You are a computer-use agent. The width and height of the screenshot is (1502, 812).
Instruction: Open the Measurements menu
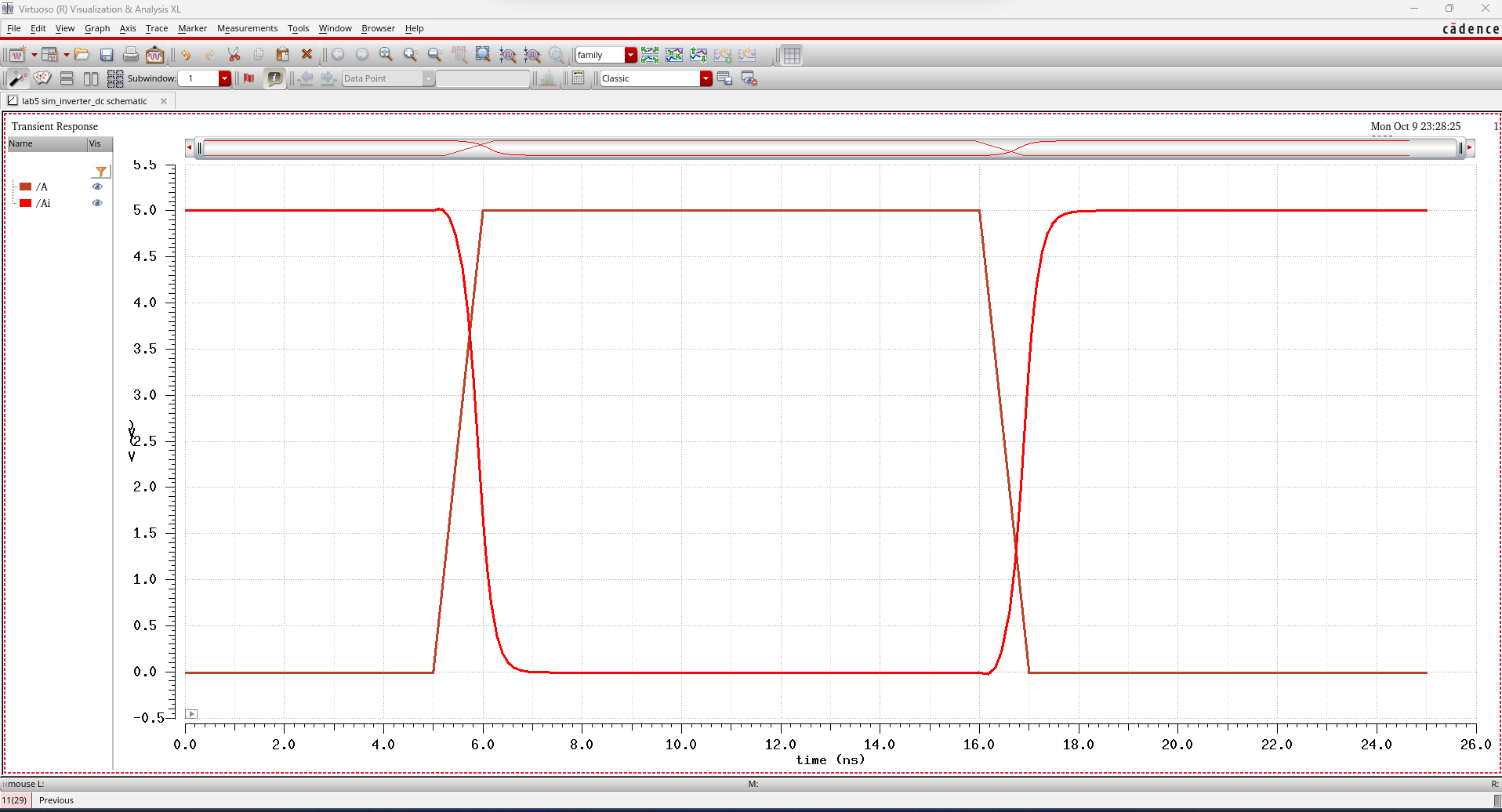pyautogui.click(x=247, y=28)
